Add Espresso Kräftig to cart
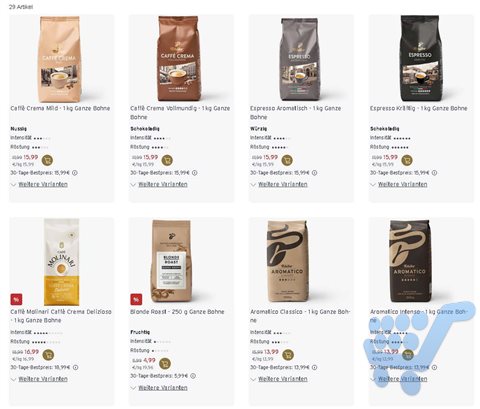The width and height of the screenshot is (480, 409). (x=407, y=160)
